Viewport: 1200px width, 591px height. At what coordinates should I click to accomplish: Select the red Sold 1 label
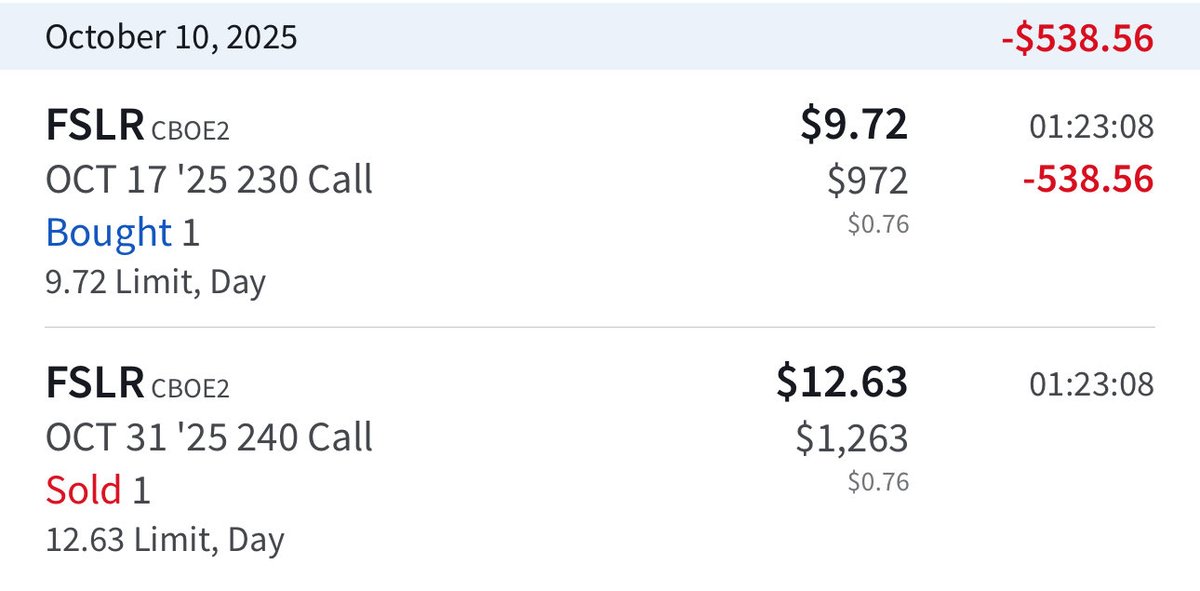[97, 490]
